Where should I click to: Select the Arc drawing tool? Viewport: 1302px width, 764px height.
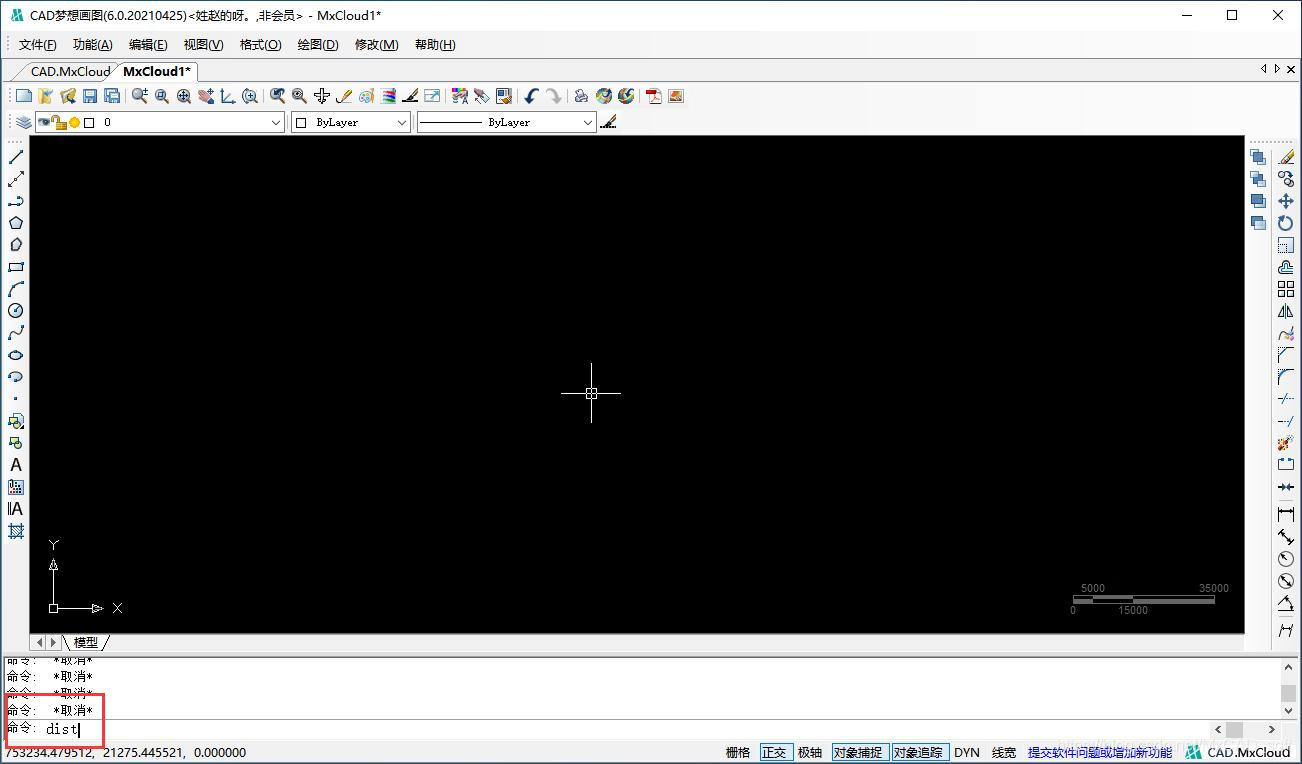[x=16, y=289]
